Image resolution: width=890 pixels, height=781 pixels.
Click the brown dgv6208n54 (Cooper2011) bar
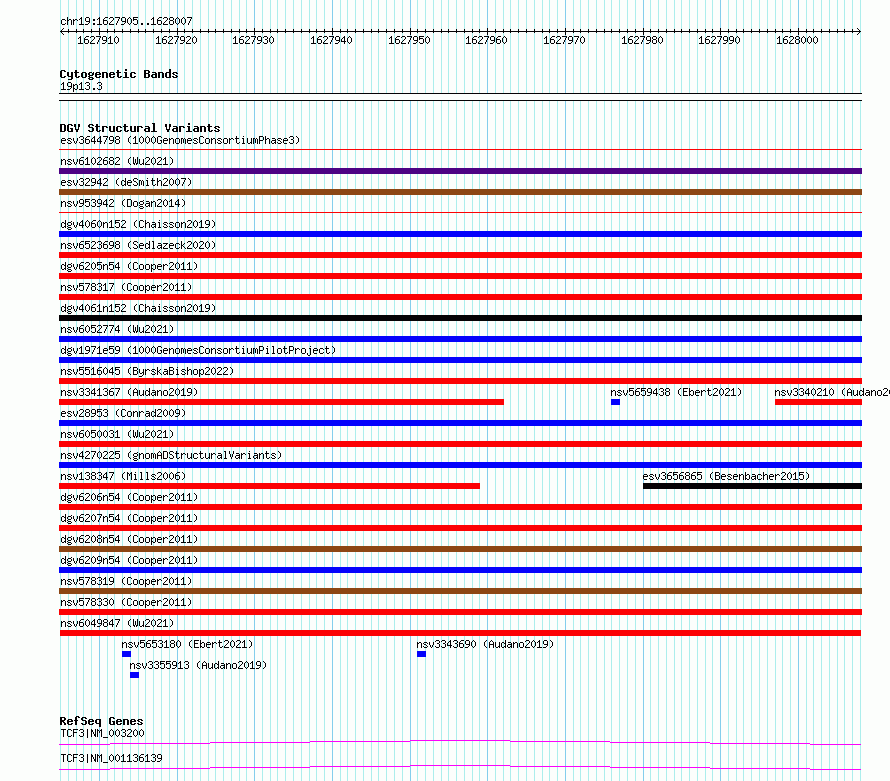point(460,549)
